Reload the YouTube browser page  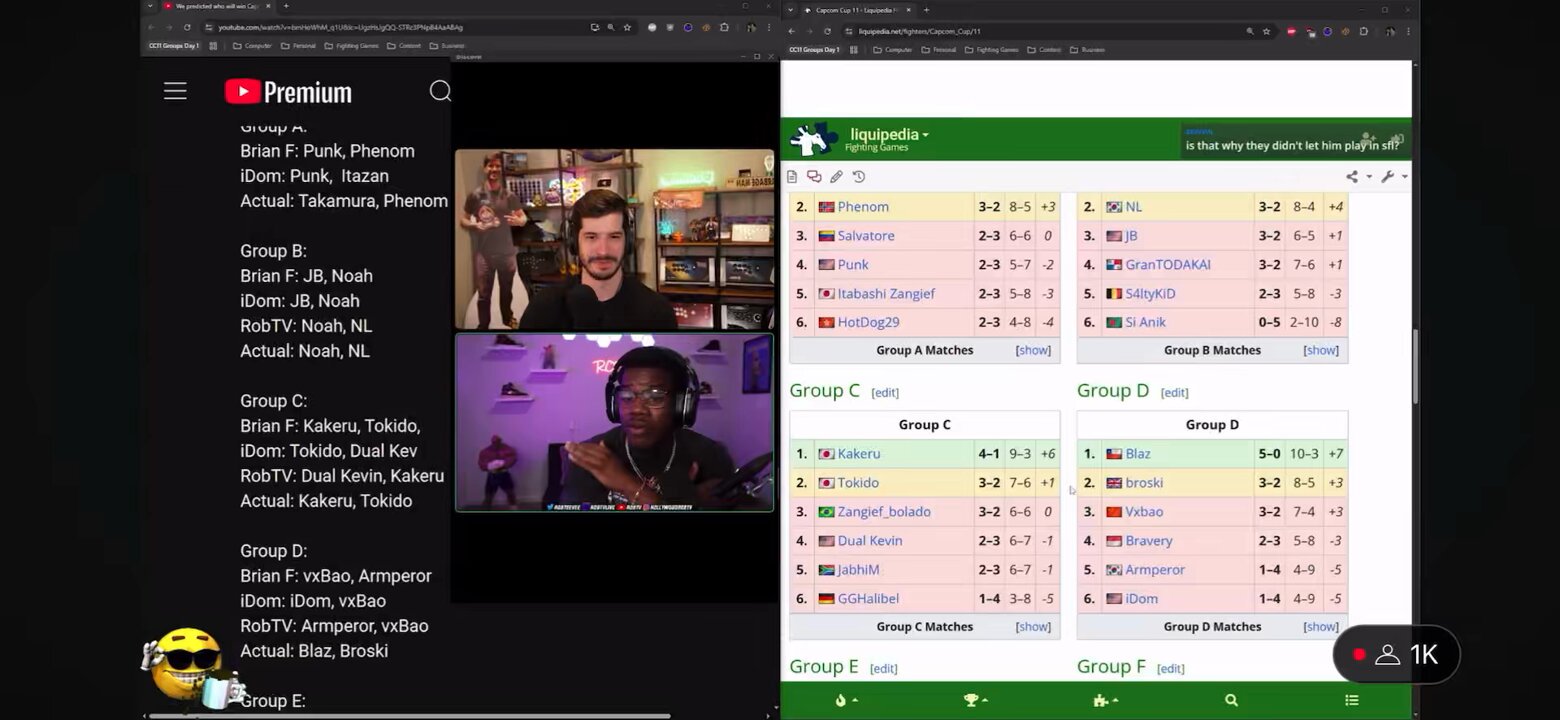tap(187, 27)
